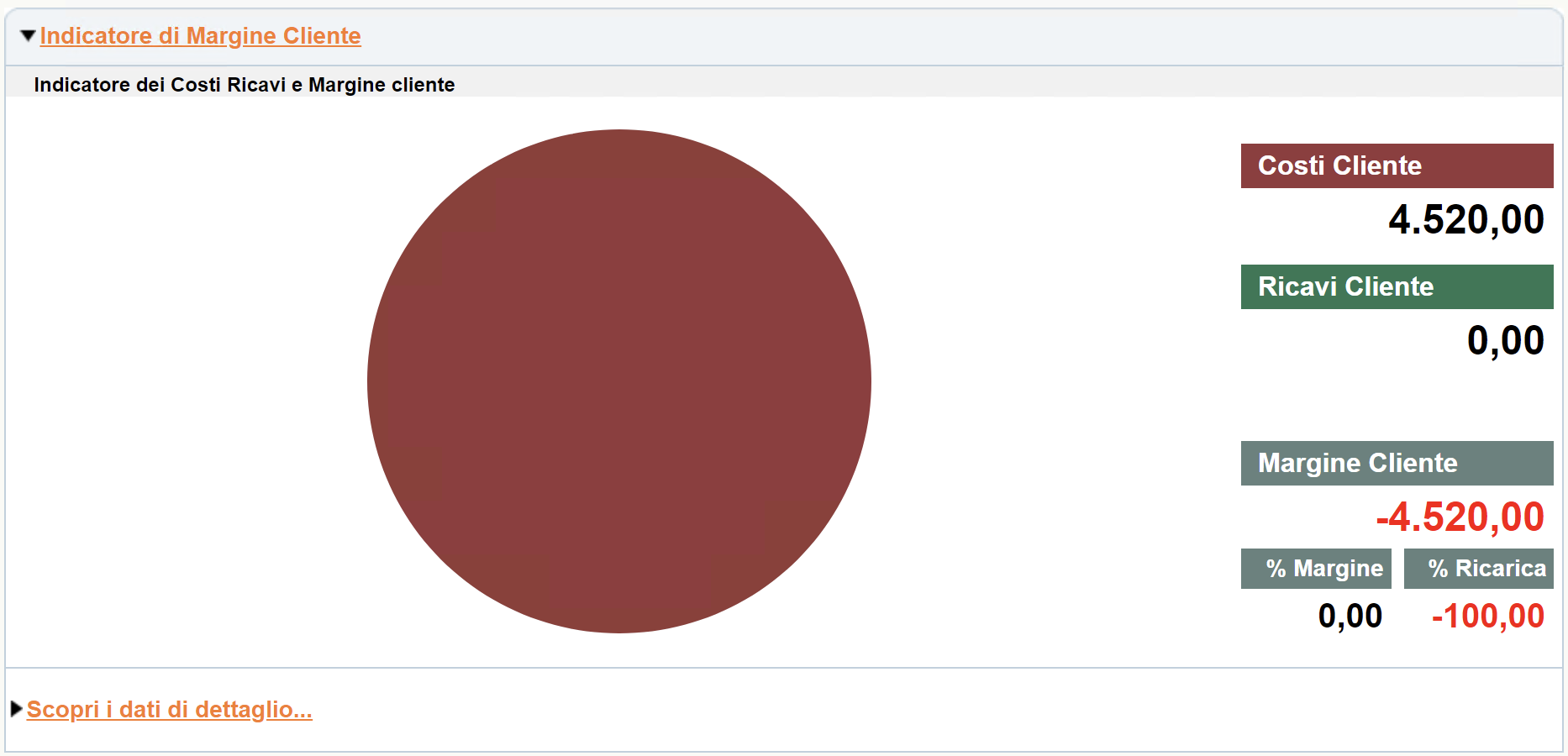Click the Costi Cliente value 4.520,00
1568x756 pixels.
[1466, 220]
